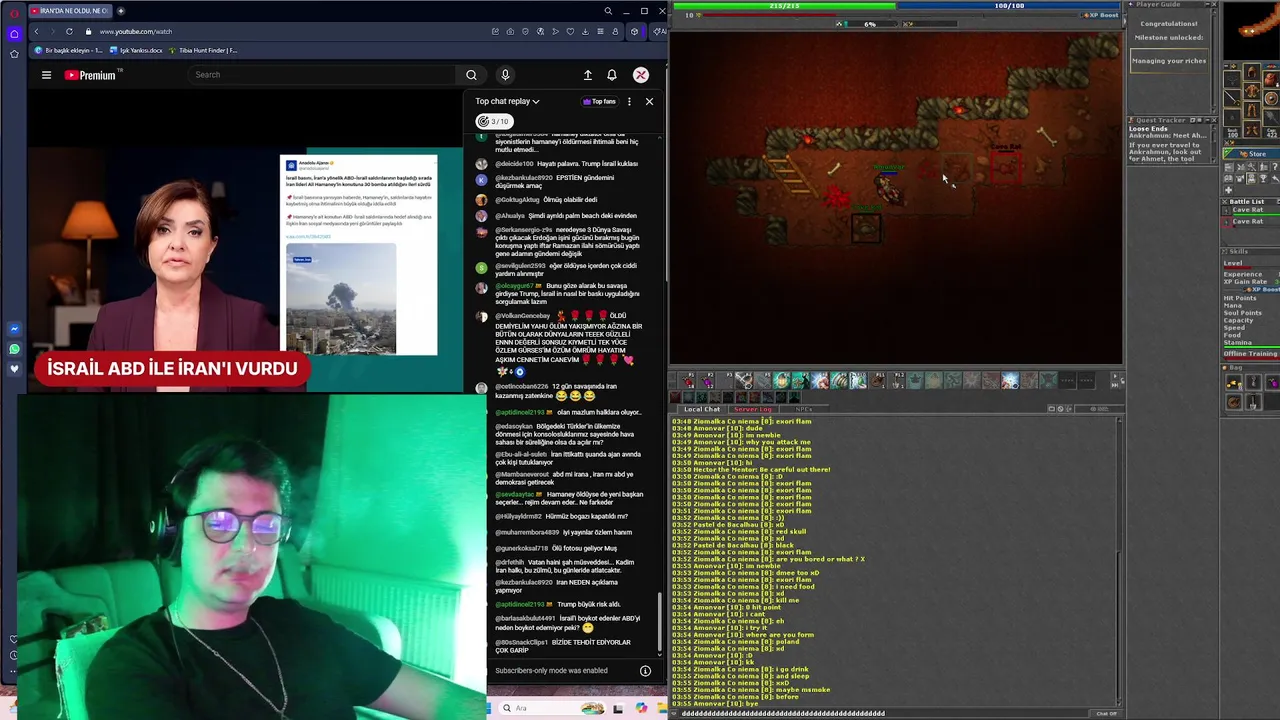Click the first golden Bag item

click(x=1233, y=382)
